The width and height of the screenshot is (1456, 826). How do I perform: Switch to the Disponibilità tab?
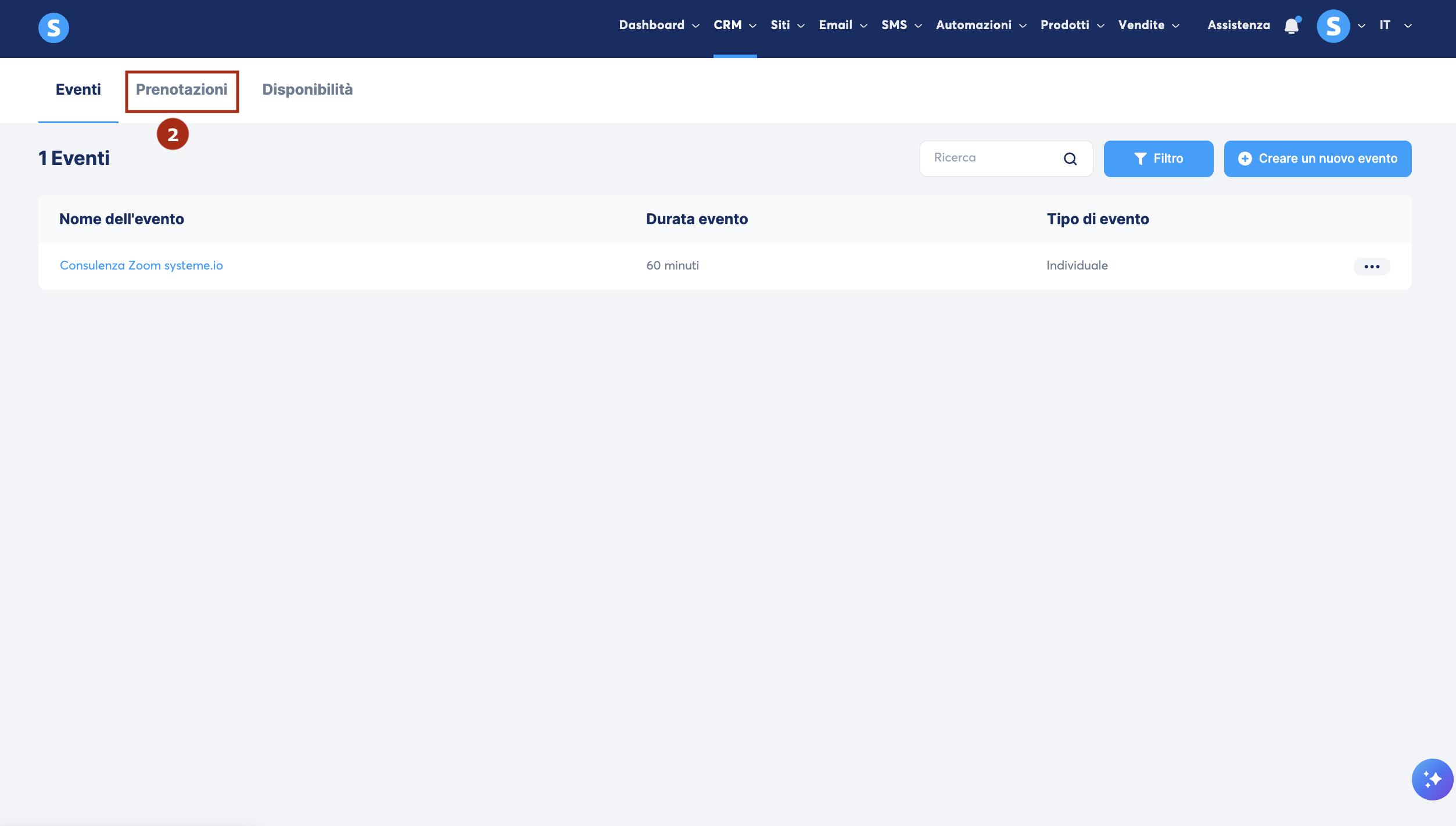(307, 89)
